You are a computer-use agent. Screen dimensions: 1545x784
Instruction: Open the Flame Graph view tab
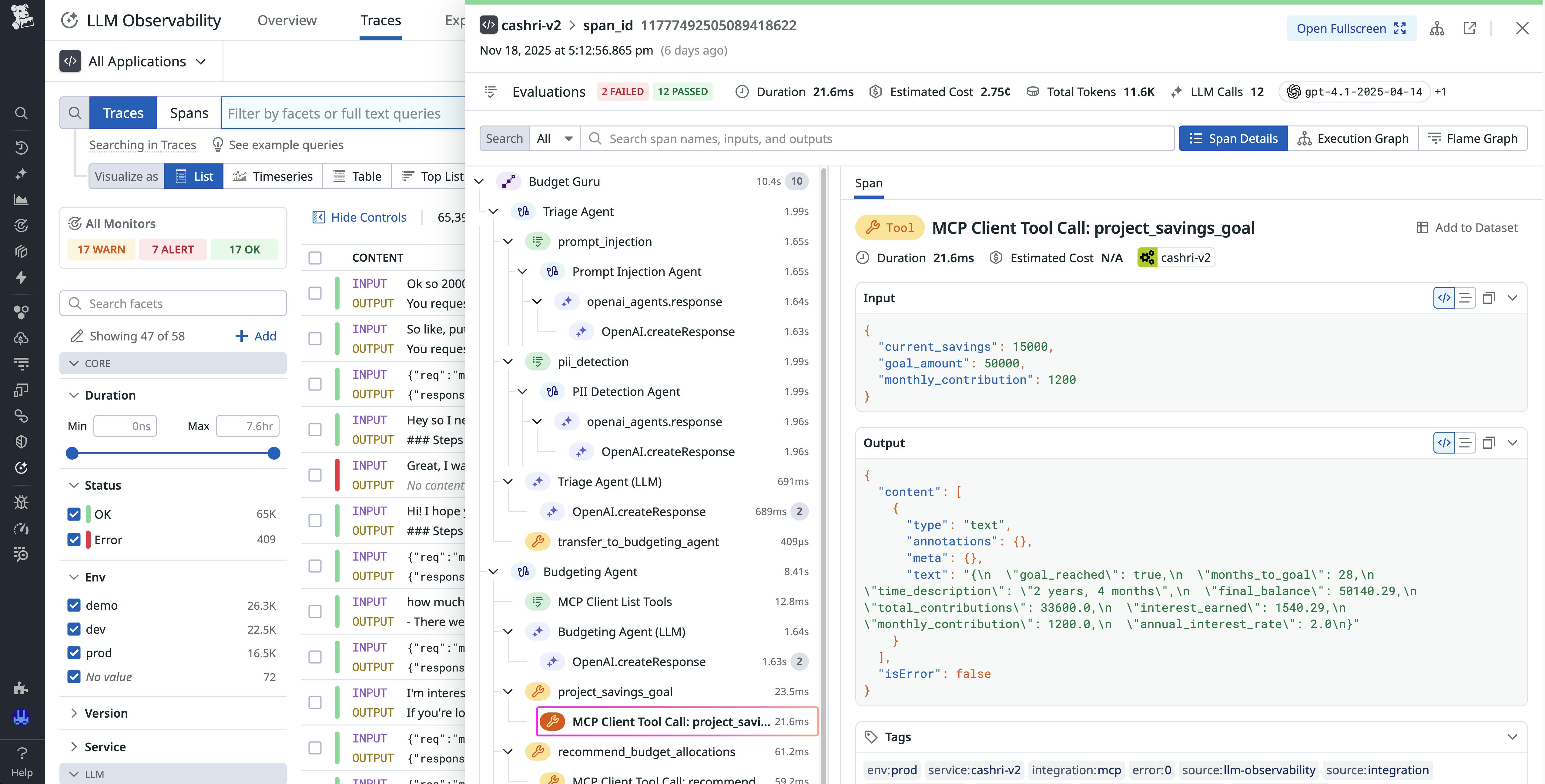tap(1473, 139)
